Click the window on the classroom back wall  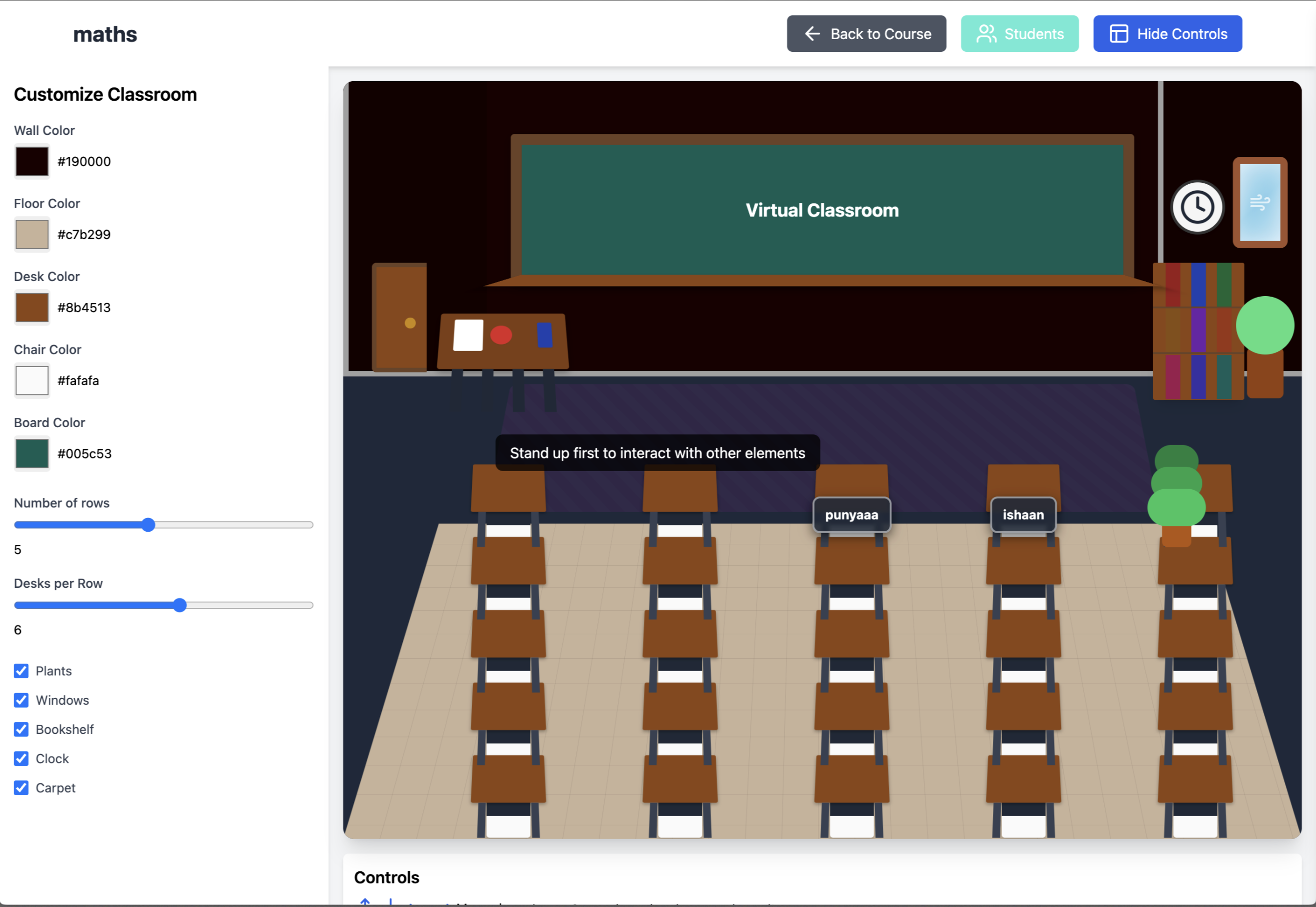(x=1260, y=202)
